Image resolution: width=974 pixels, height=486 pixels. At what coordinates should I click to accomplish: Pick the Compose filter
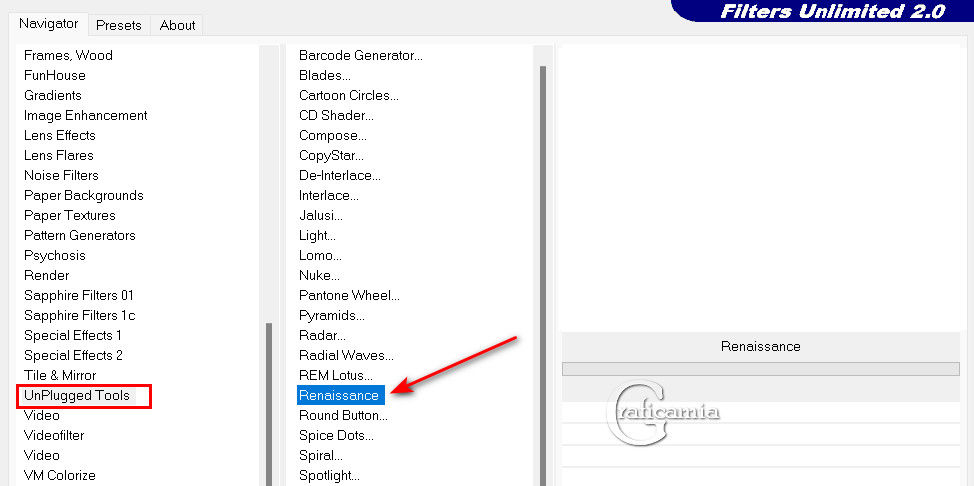[333, 135]
